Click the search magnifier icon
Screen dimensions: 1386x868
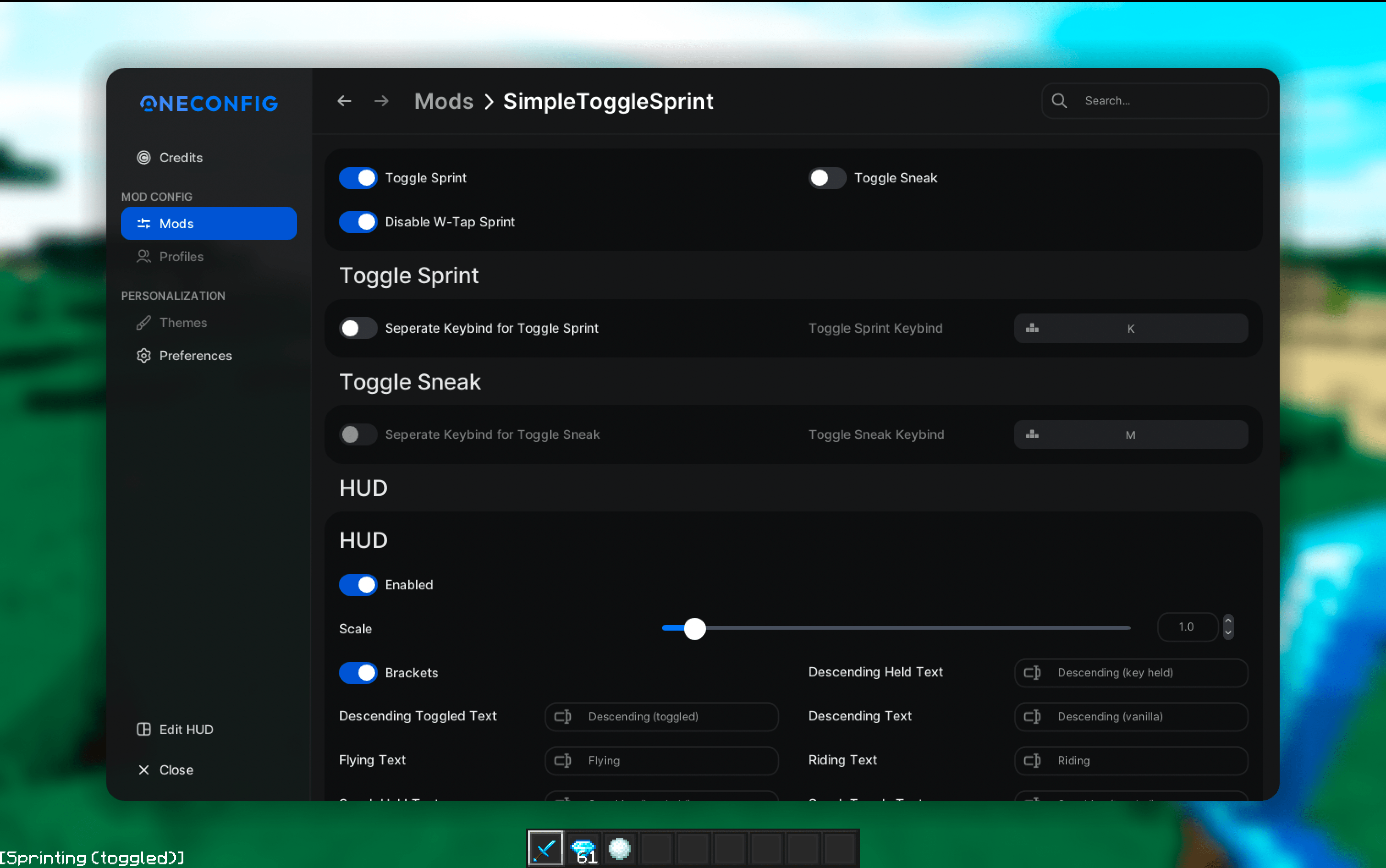1059,101
